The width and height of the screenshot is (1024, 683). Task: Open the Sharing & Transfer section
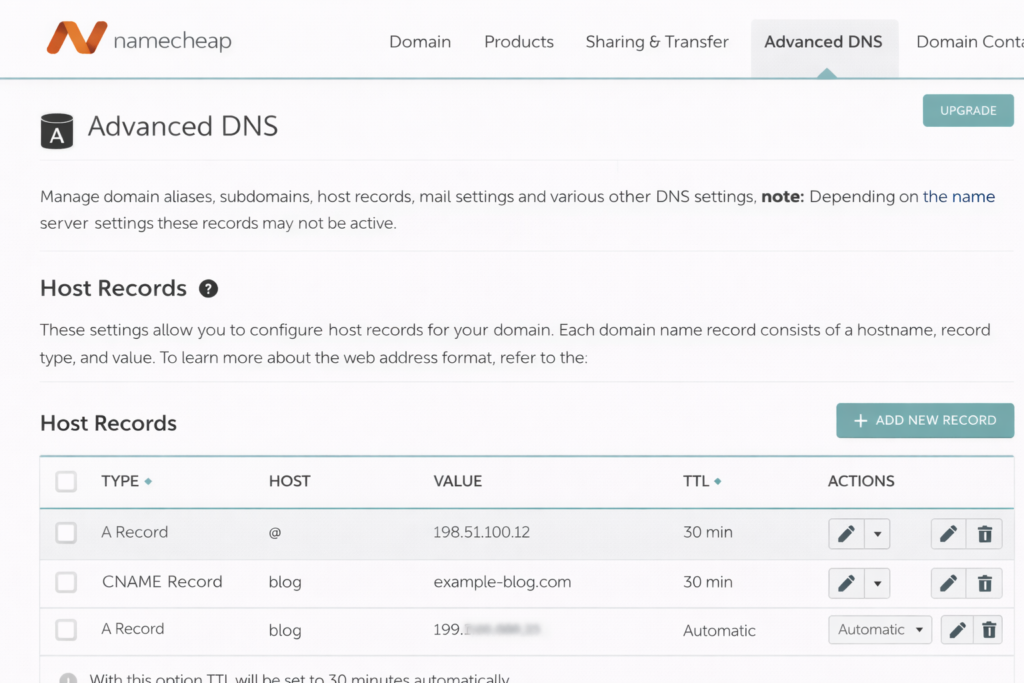pos(657,41)
